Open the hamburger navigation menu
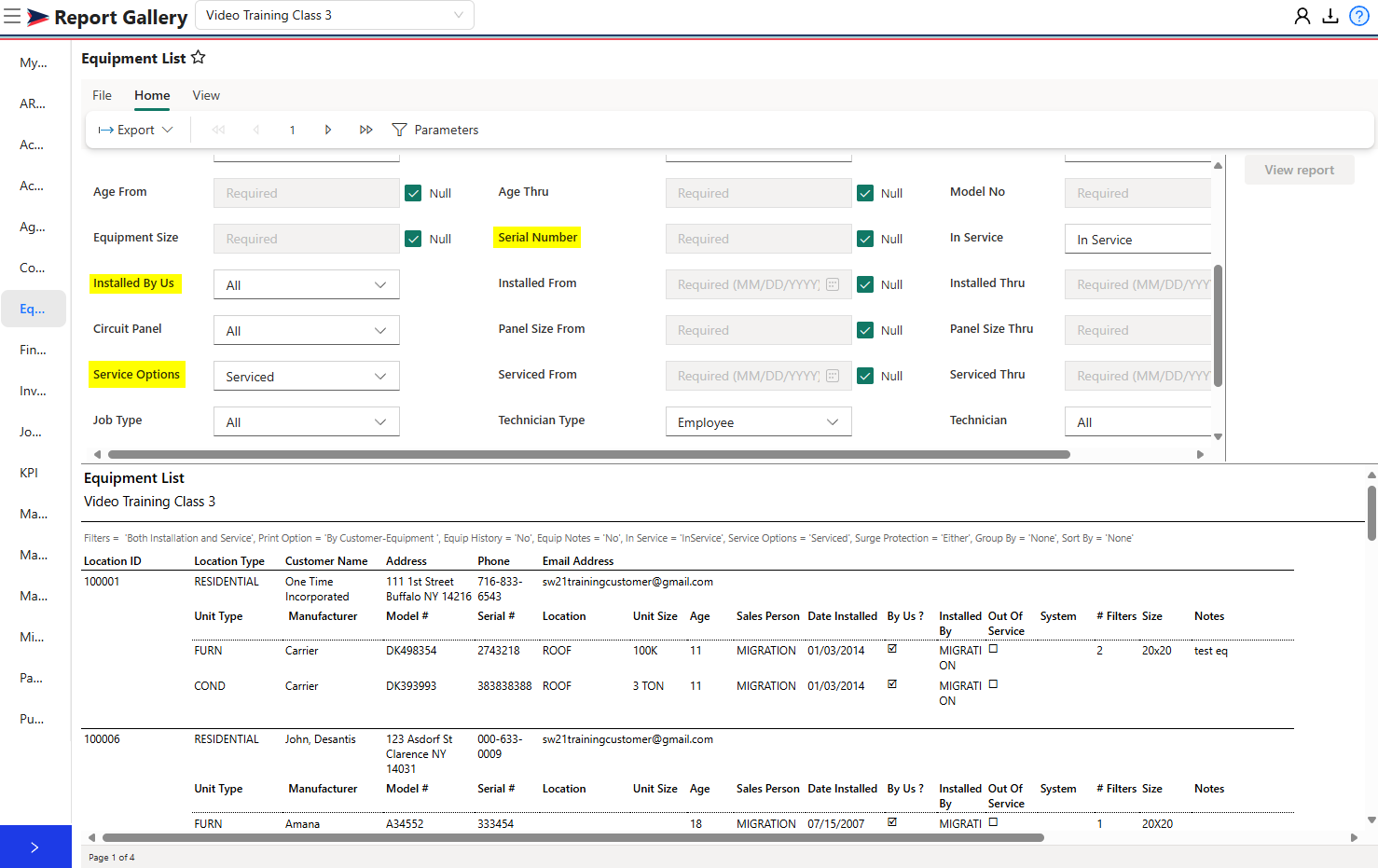 pos(12,16)
